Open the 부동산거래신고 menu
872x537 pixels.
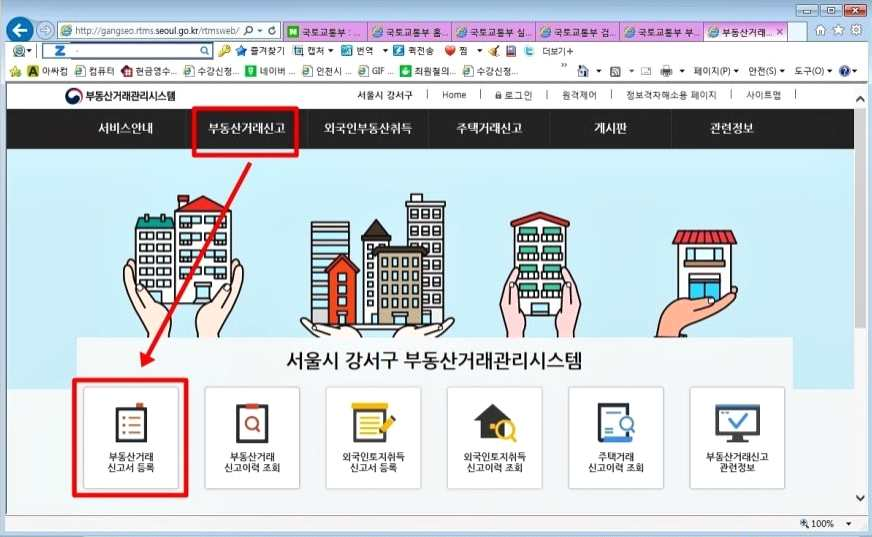246,128
